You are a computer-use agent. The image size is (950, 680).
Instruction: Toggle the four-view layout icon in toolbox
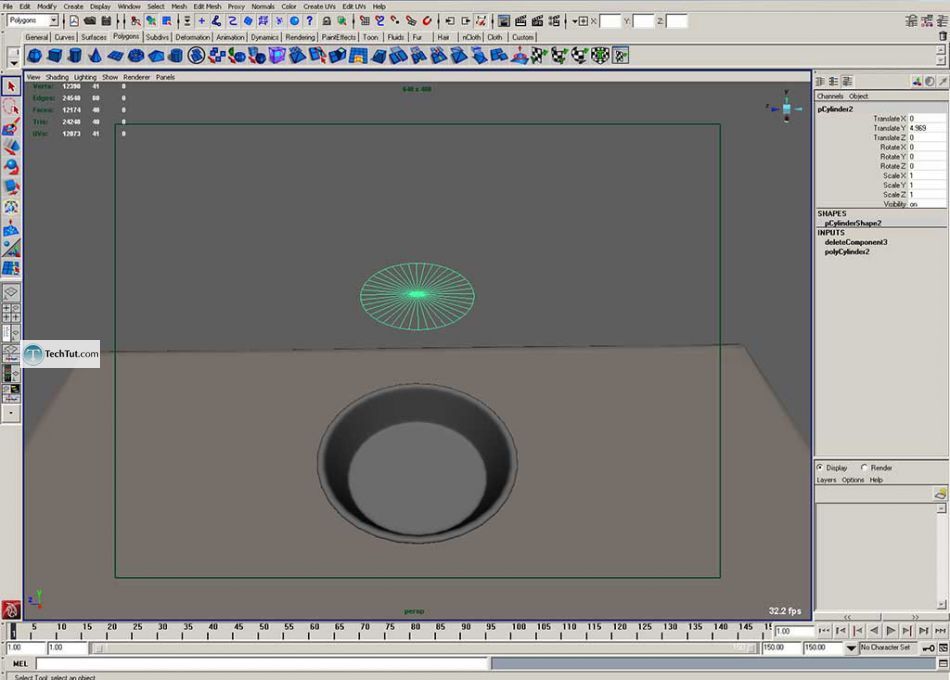pos(11,313)
